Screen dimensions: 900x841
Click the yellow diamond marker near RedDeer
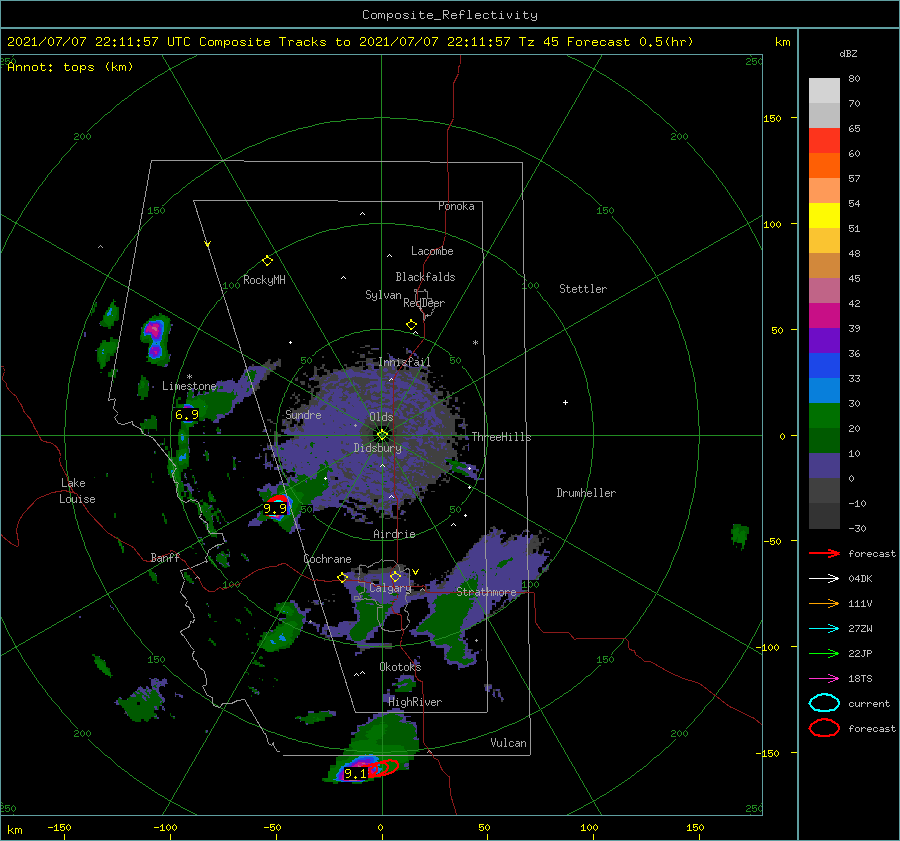coord(412,325)
